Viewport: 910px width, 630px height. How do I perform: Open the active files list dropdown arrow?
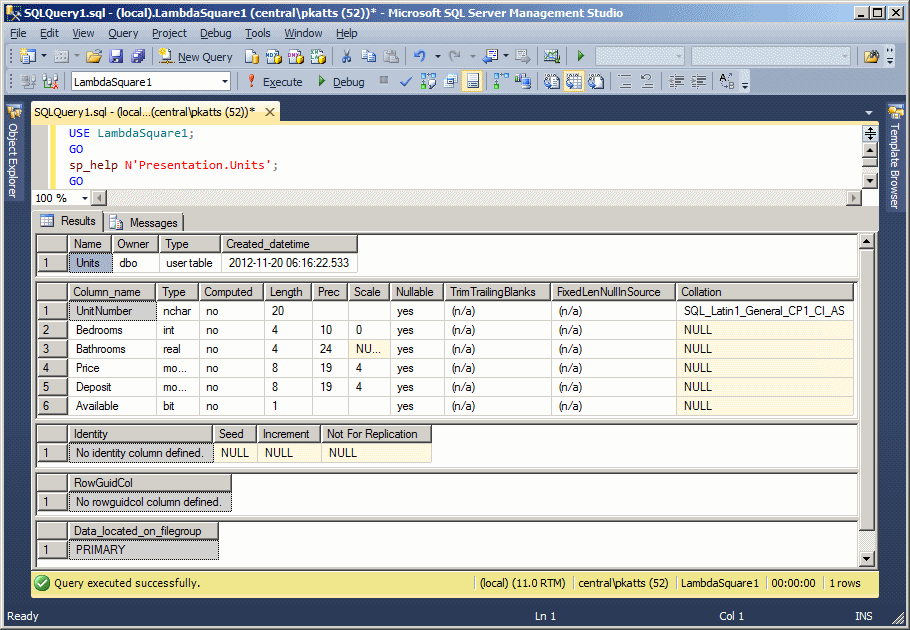pos(869,113)
